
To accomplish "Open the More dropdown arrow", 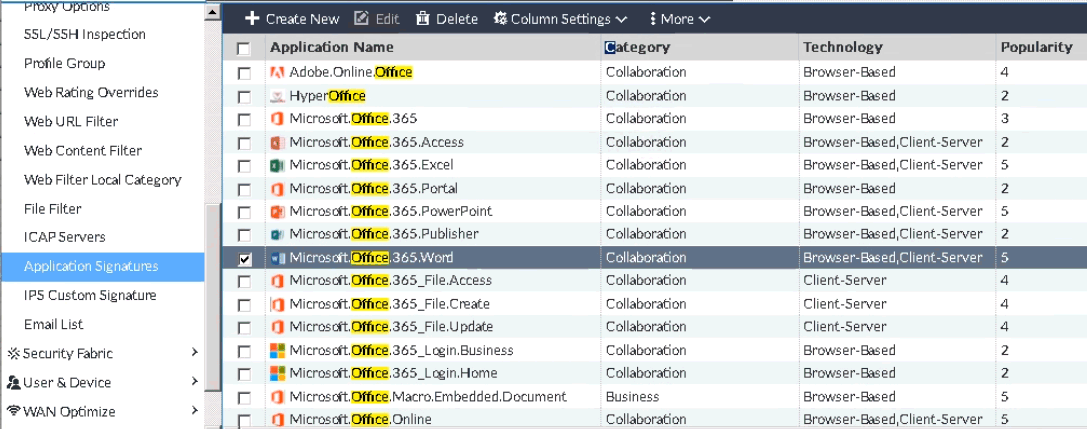I will coord(704,19).
